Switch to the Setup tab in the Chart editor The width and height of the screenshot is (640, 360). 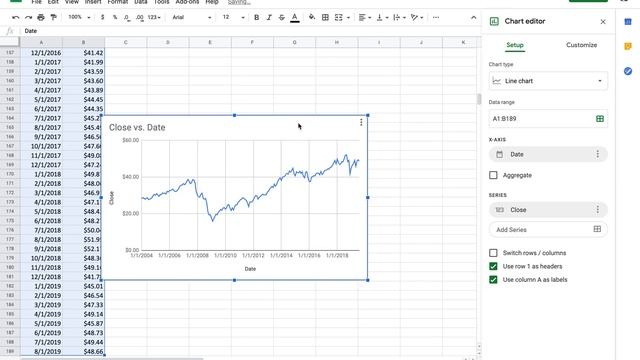pyautogui.click(x=515, y=45)
